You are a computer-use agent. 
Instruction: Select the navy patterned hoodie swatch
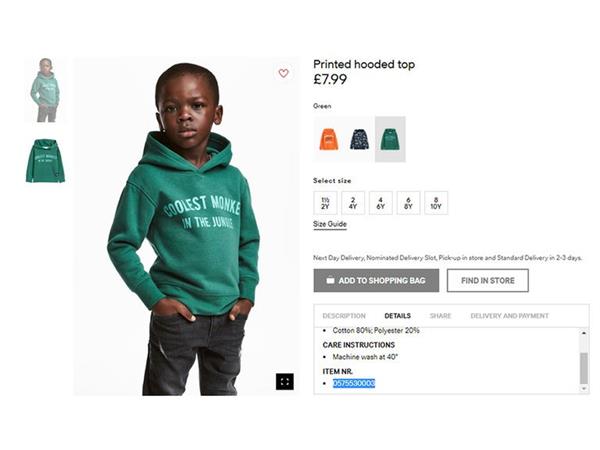tap(359, 139)
